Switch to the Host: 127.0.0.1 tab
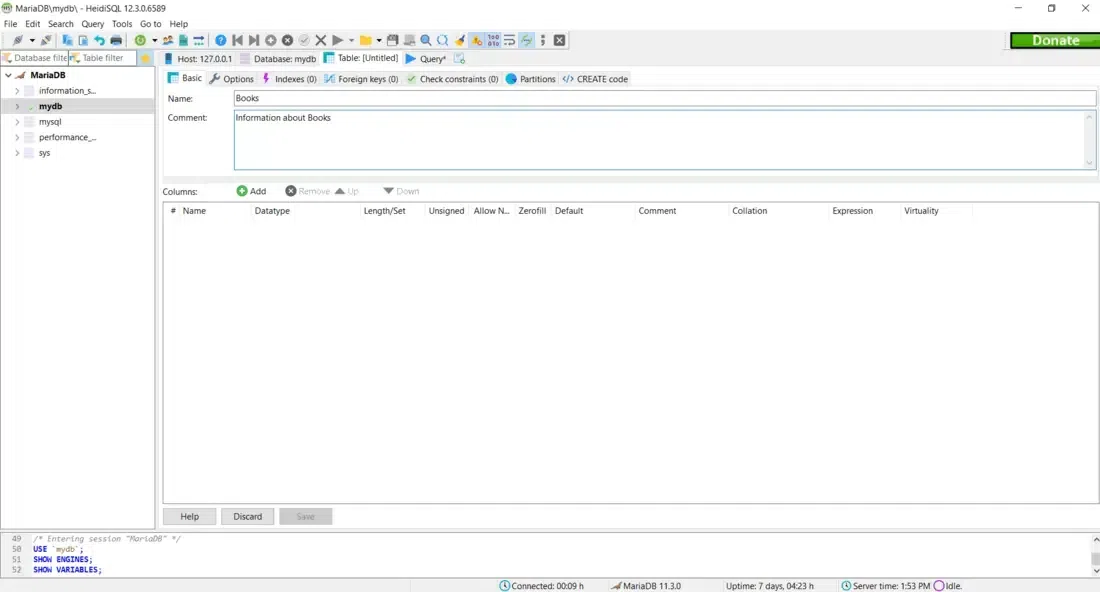The height and width of the screenshot is (592, 1100). (x=198, y=59)
